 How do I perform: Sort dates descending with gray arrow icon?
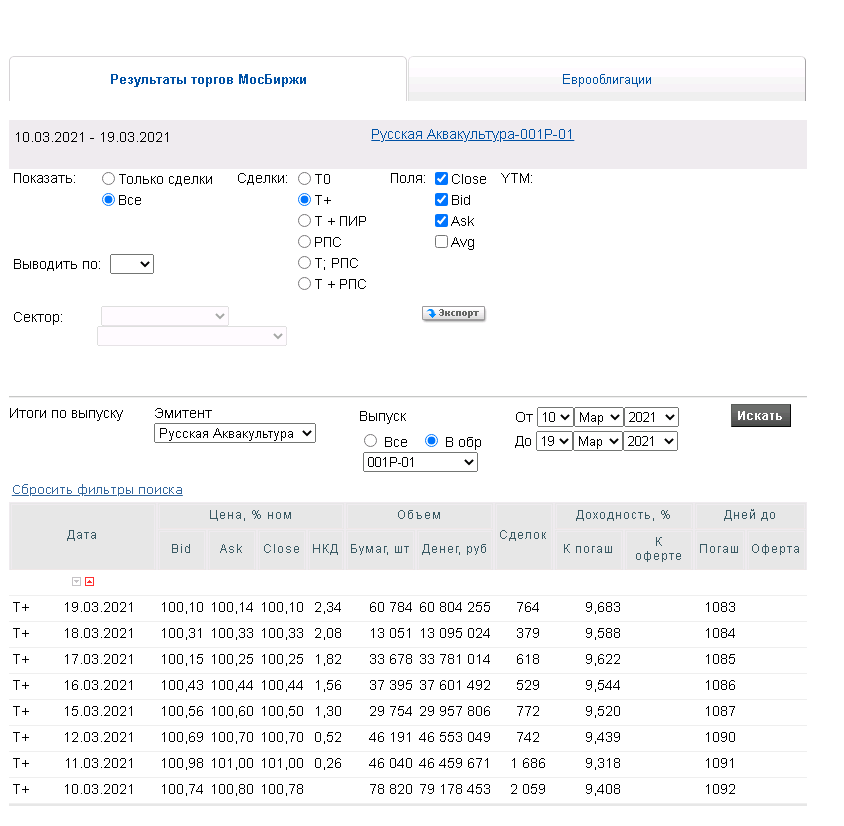(x=76, y=581)
